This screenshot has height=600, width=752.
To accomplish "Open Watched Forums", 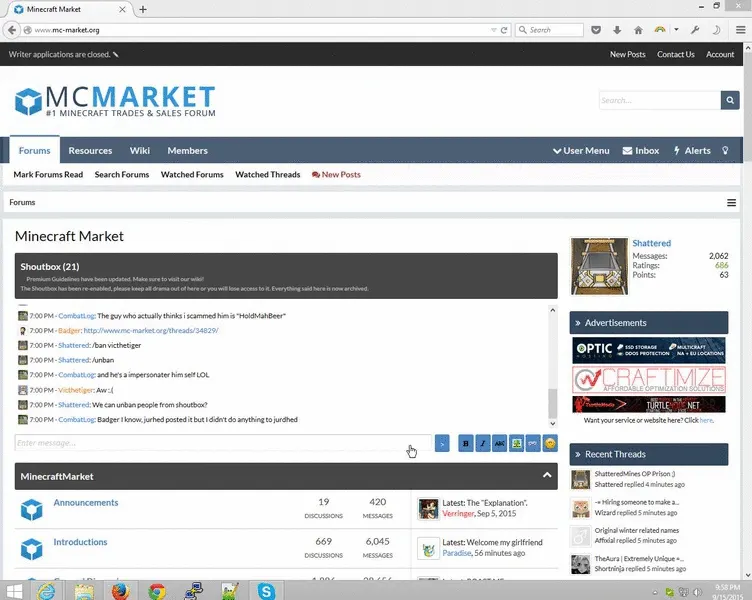I will tap(192, 175).
